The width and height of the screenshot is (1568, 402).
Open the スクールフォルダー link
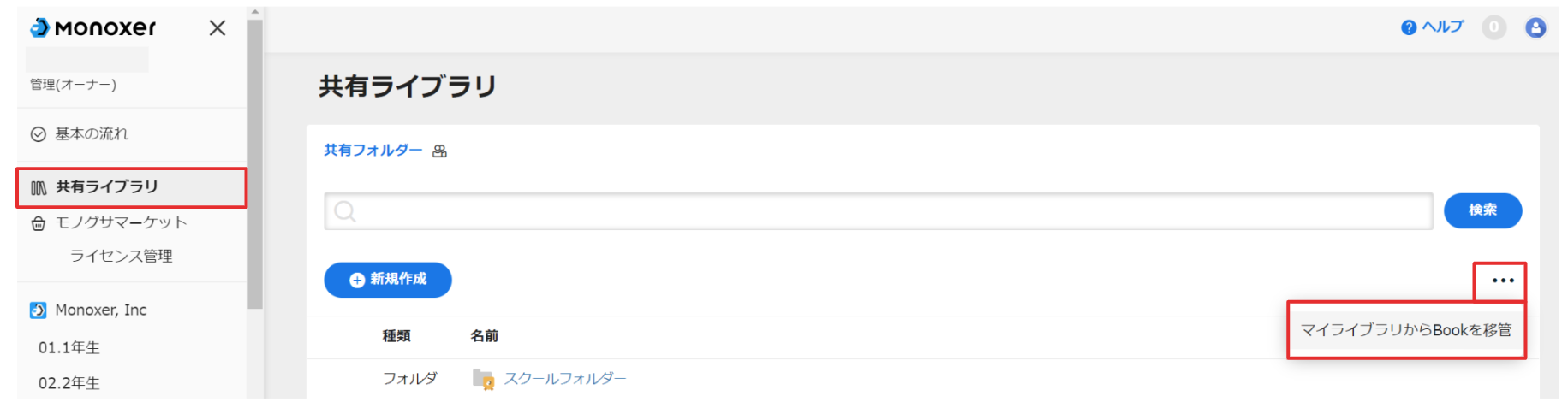565,379
